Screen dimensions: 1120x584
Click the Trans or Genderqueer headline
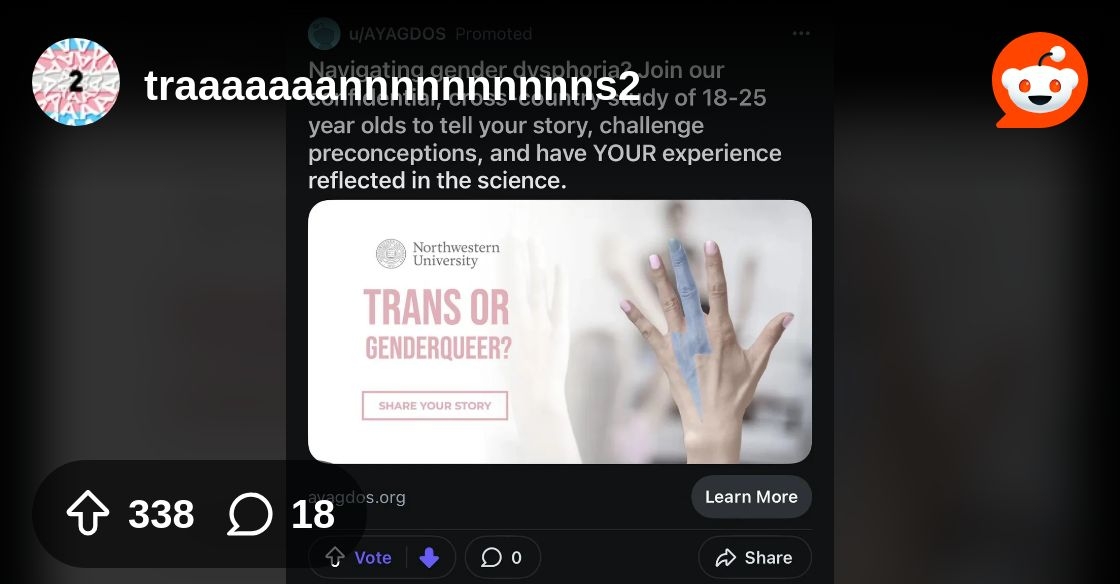pyautogui.click(x=436, y=325)
